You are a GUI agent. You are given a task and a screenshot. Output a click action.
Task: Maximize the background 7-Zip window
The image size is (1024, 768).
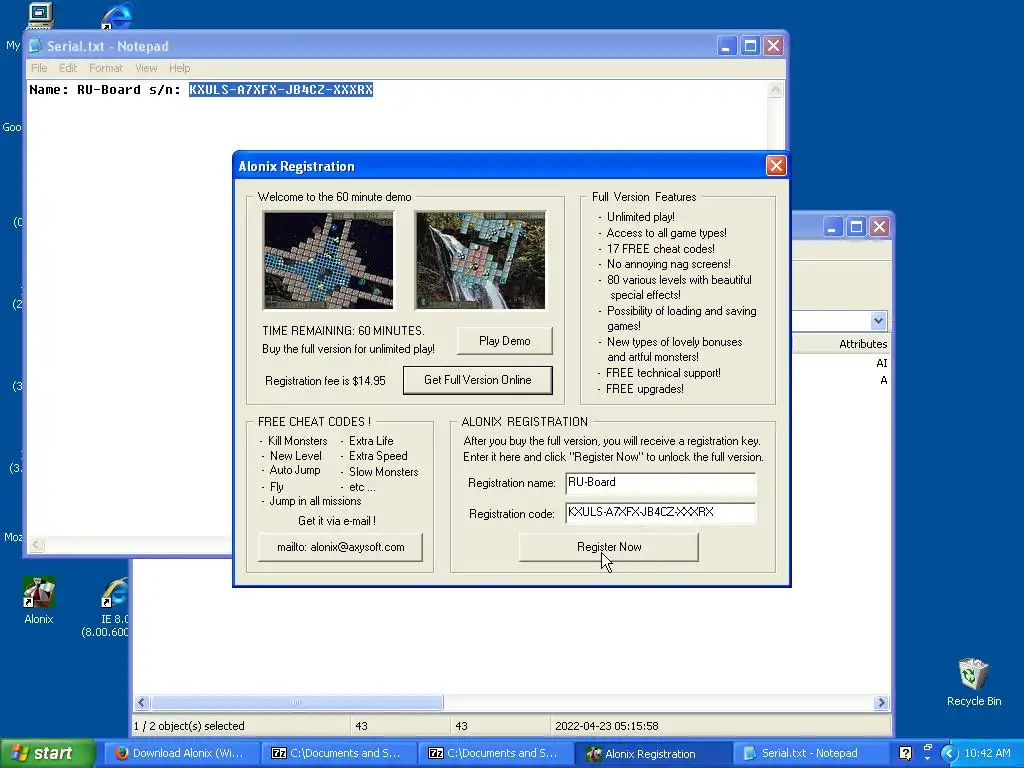tap(856, 227)
